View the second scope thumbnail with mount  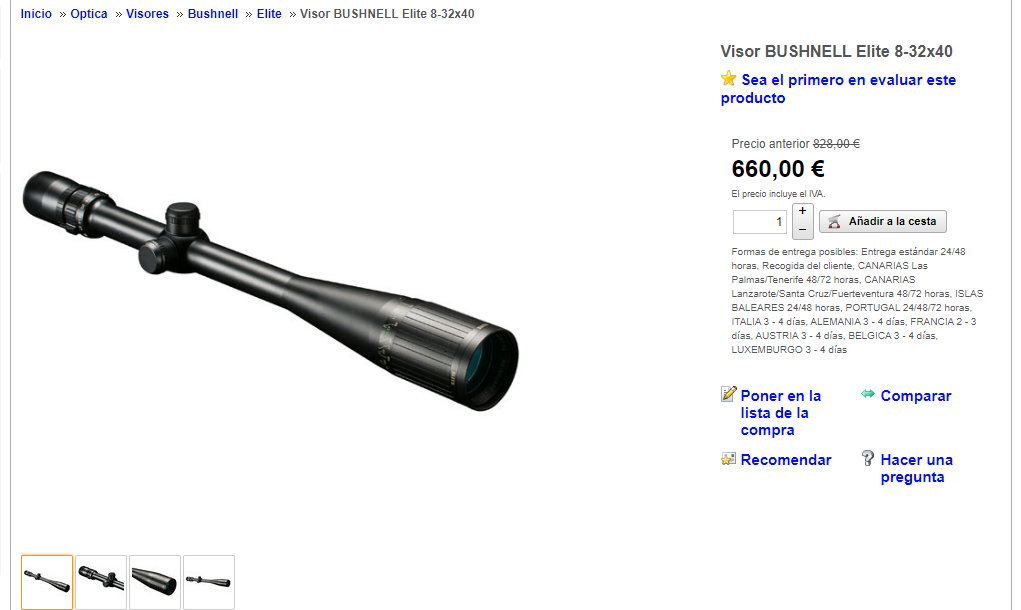[101, 582]
